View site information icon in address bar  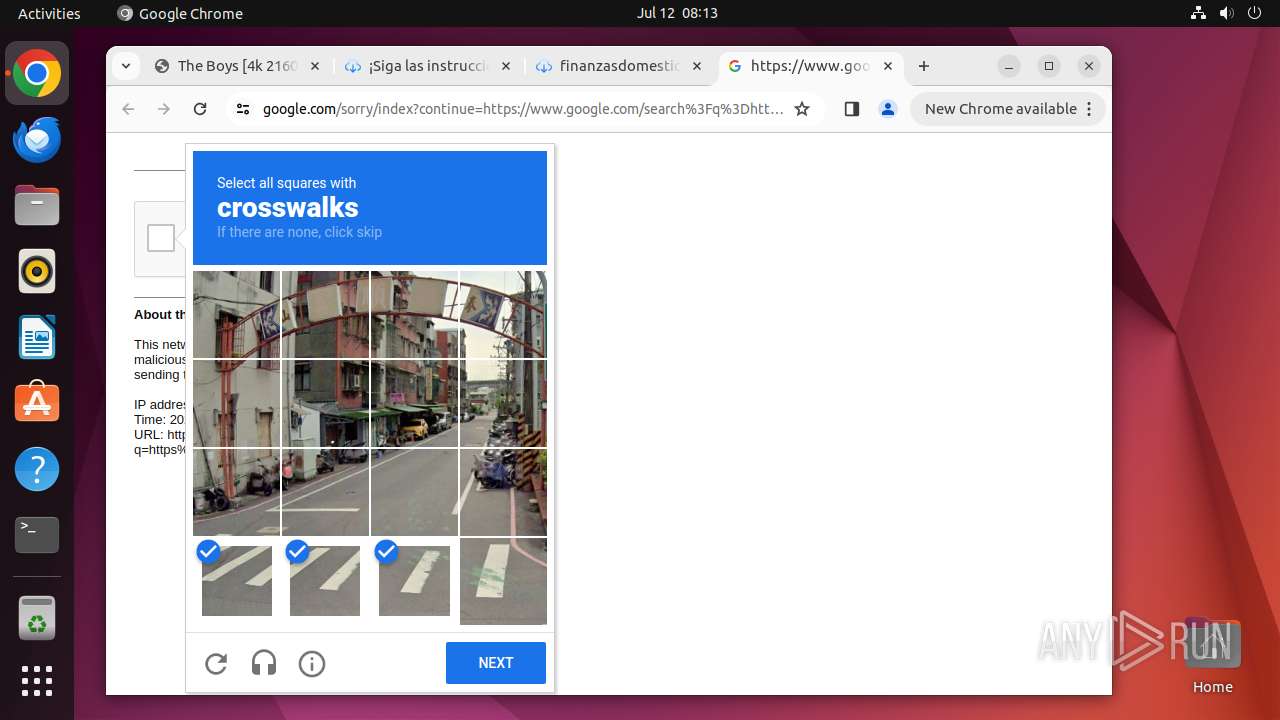(243, 109)
